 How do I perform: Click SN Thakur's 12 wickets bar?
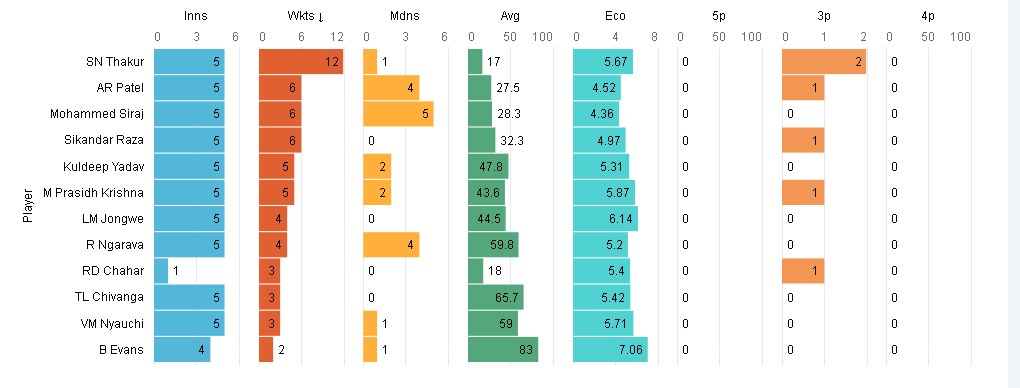click(301, 62)
